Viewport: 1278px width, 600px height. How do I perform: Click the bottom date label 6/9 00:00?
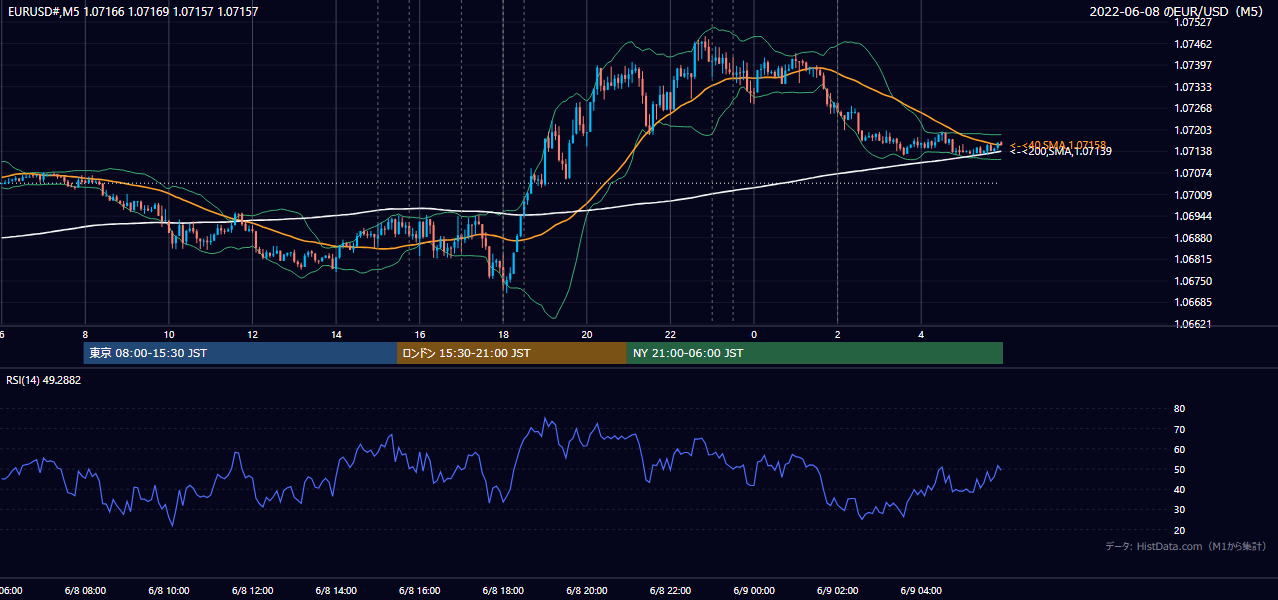pos(754,591)
